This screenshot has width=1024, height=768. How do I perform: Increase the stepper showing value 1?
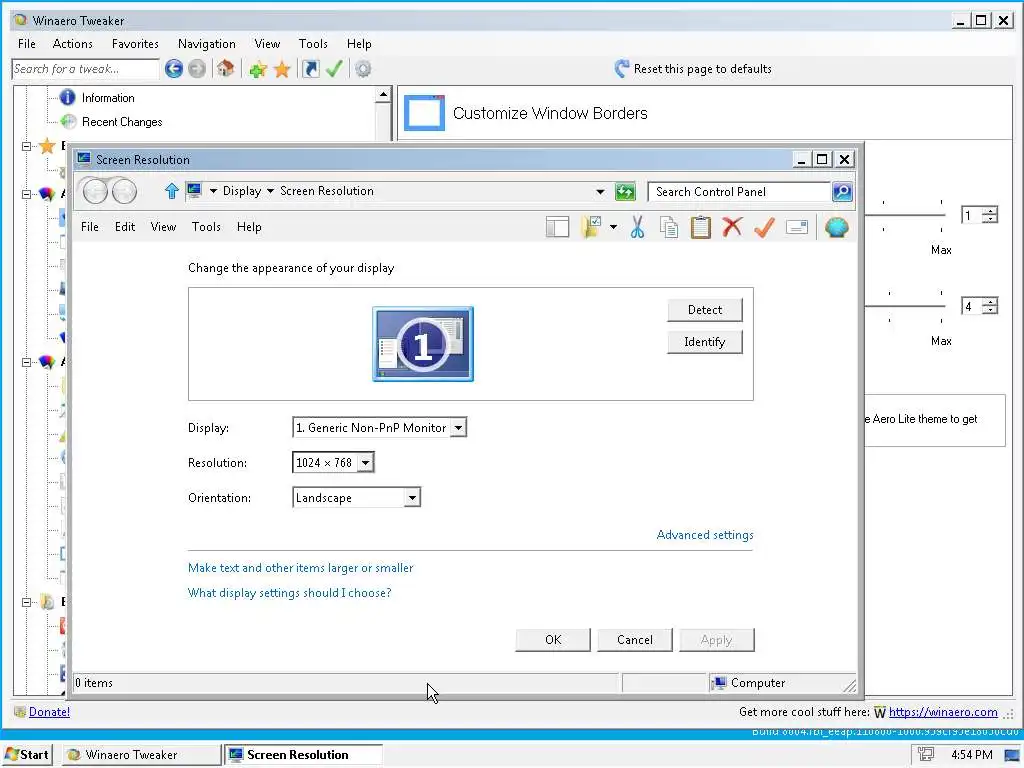[991, 211]
